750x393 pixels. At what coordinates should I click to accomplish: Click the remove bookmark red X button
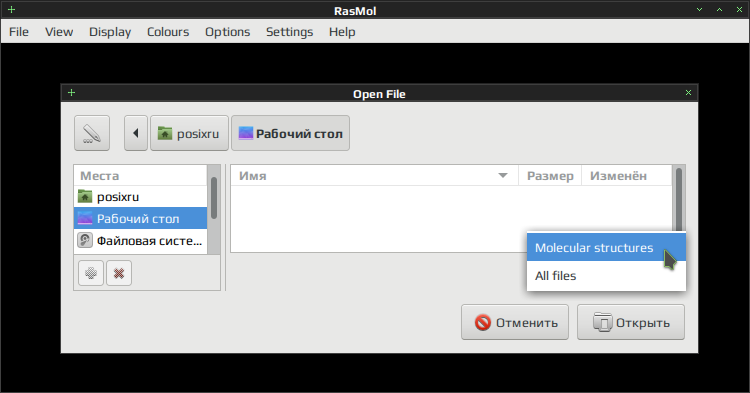119,273
